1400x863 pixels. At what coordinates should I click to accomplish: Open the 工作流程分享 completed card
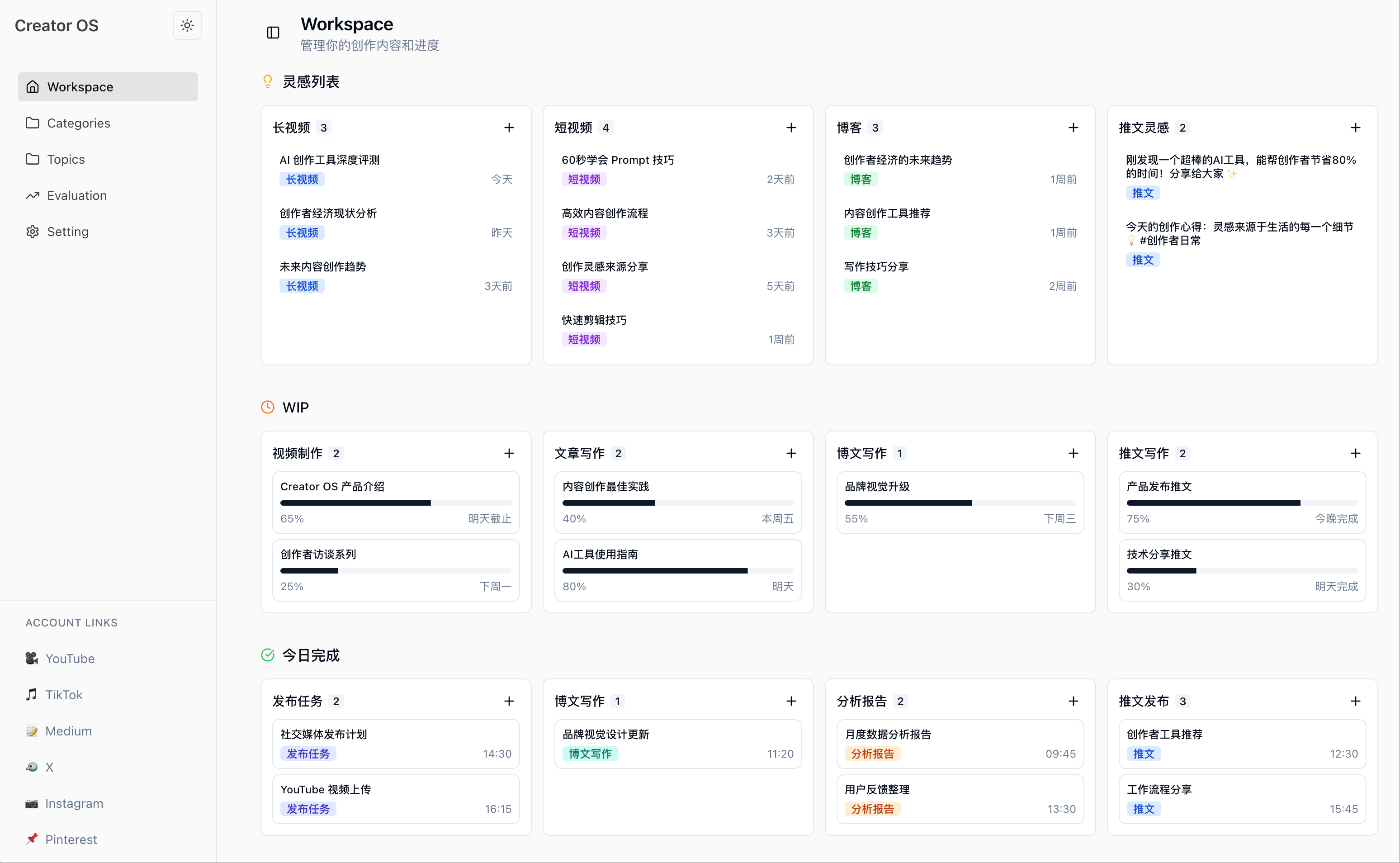[1242, 799]
